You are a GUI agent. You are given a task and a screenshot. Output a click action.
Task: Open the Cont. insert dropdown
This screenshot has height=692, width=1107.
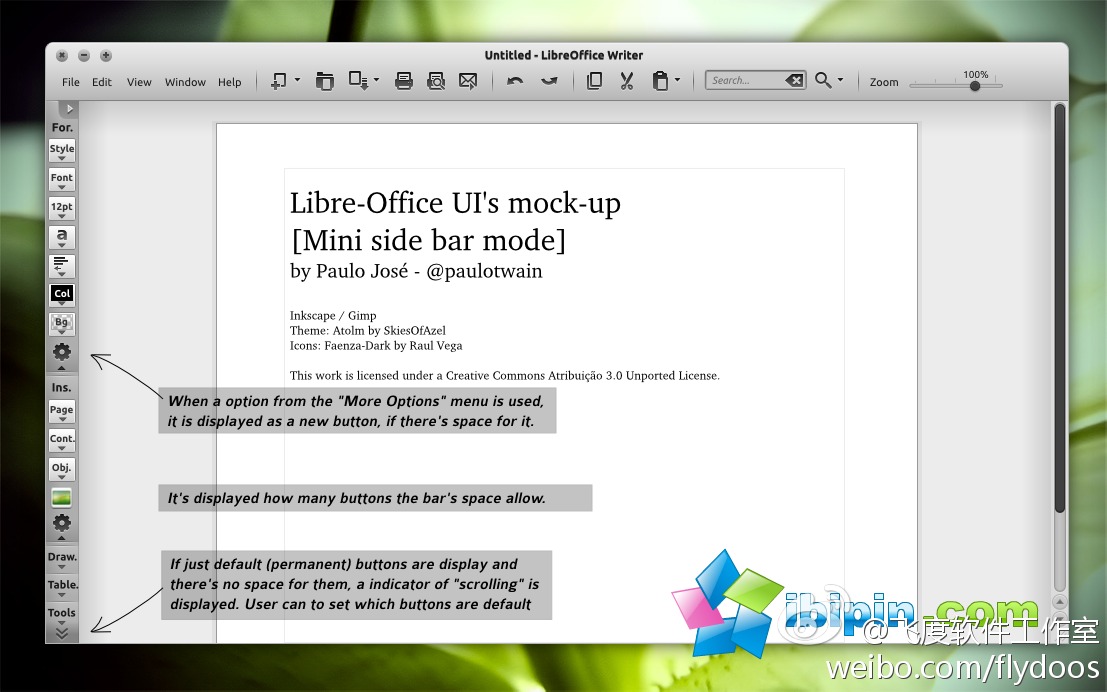tap(61, 441)
